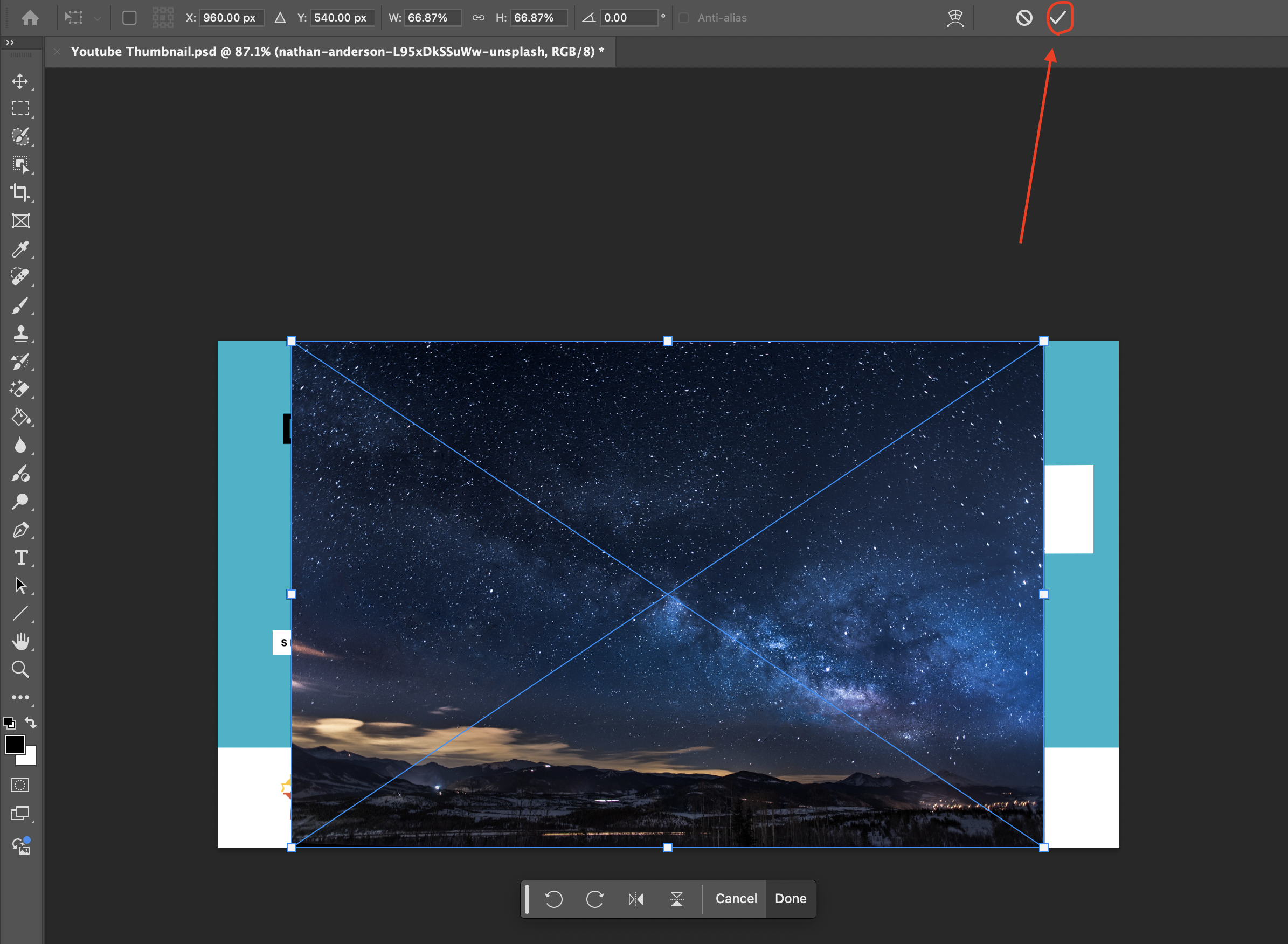Select the Crop tool
1288x944 pixels.
click(20, 192)
